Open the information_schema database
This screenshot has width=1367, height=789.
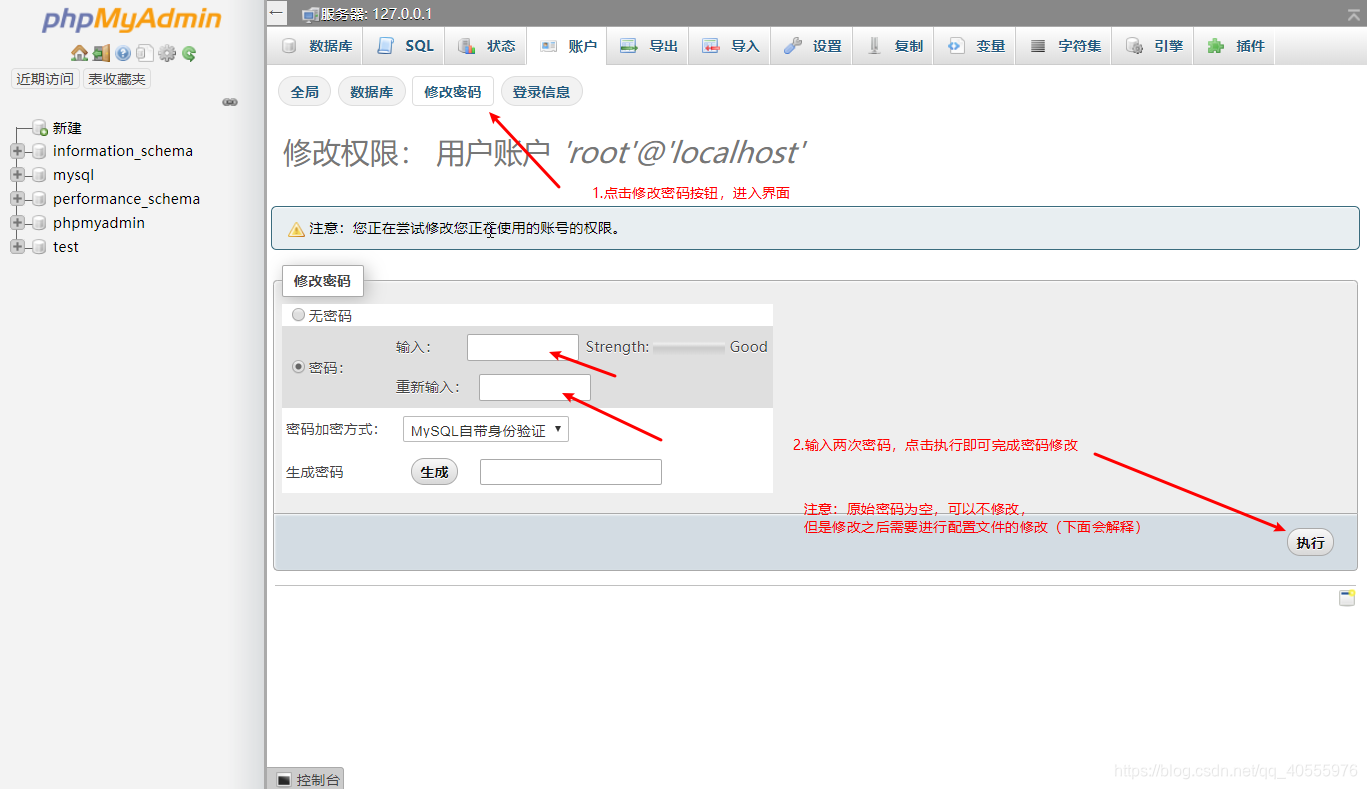123,151
